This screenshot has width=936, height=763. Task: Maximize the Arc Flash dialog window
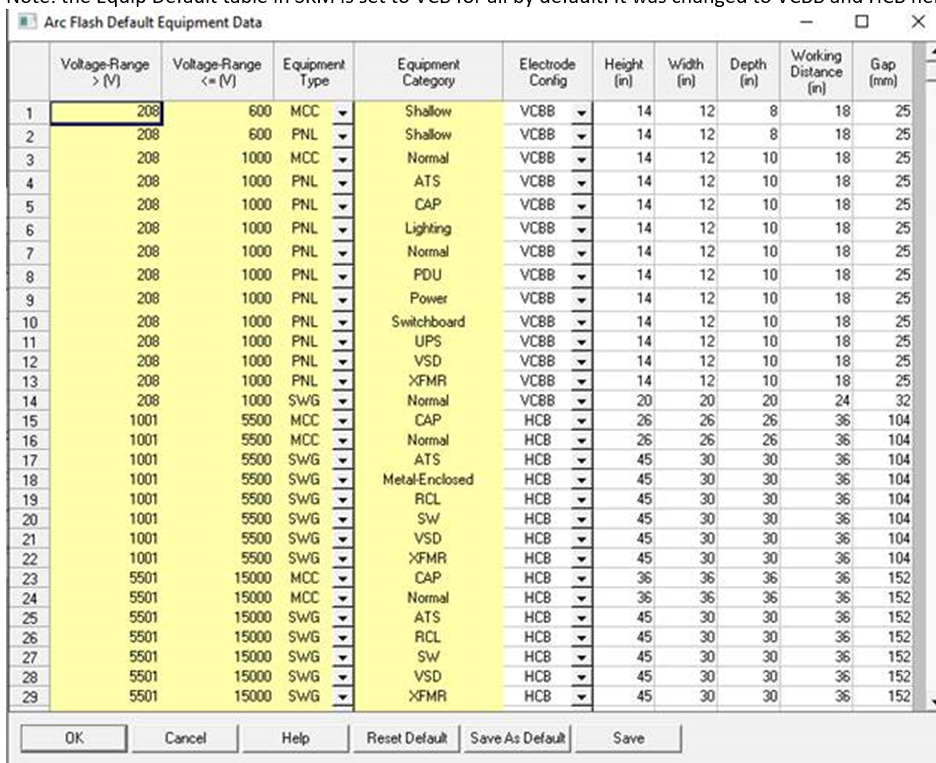pos(861,22)
